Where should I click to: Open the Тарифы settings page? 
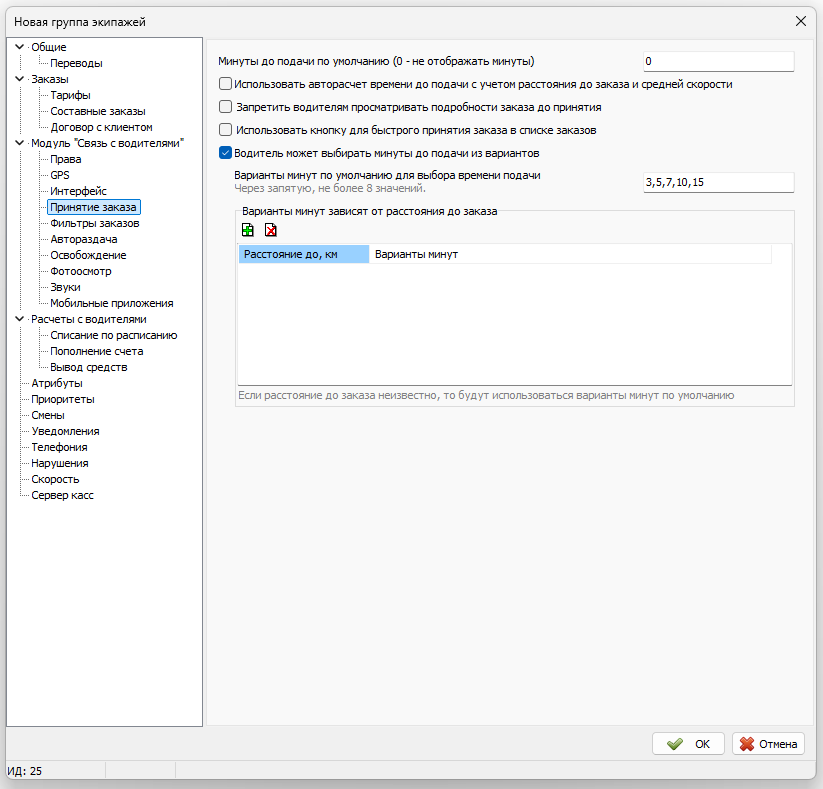[x=70, y=95]
